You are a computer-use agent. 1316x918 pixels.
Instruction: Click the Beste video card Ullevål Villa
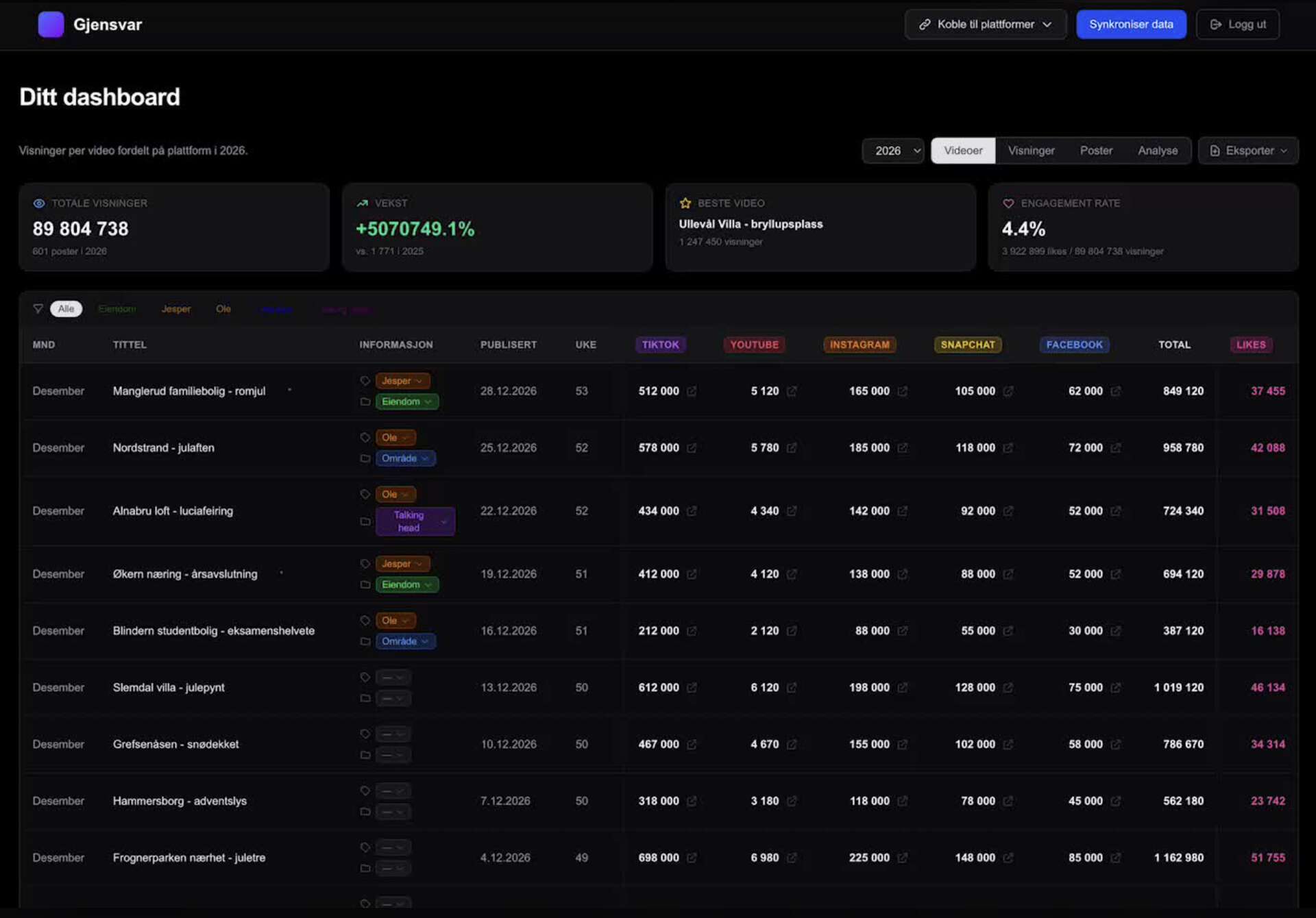coord(820,227)
